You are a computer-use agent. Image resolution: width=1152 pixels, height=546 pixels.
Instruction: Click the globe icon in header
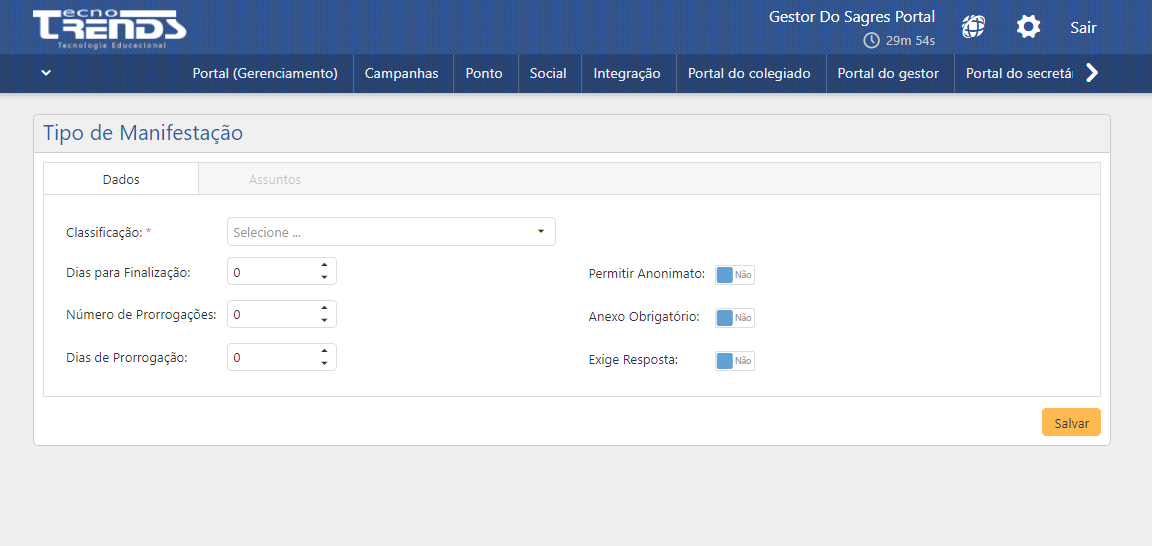pyautogui.click(x=973, y=27)
